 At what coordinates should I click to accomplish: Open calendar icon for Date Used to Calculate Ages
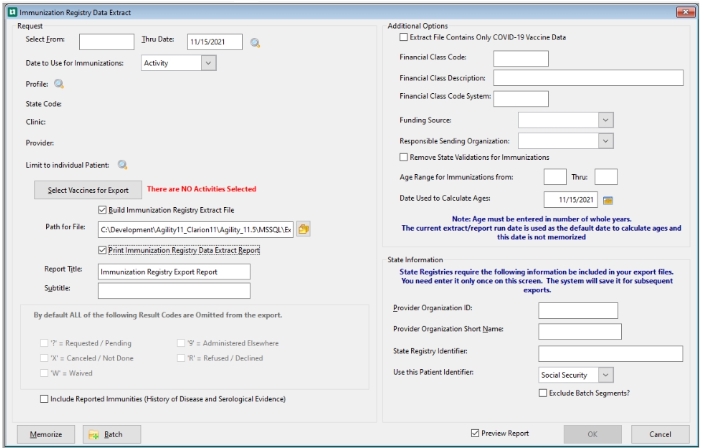click(x=608, y=200)
